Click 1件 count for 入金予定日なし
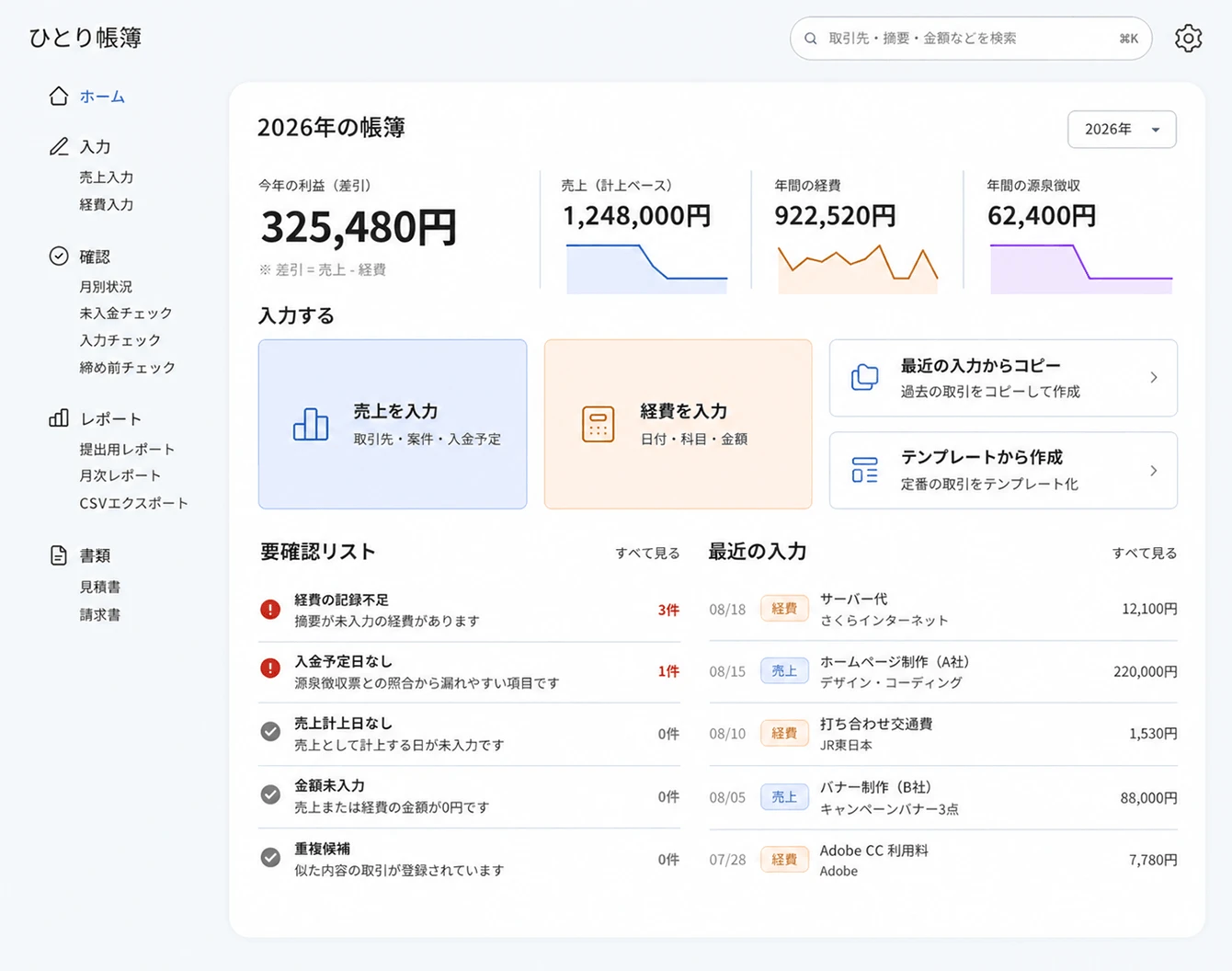1232x971 pixels. coord(668,671)
